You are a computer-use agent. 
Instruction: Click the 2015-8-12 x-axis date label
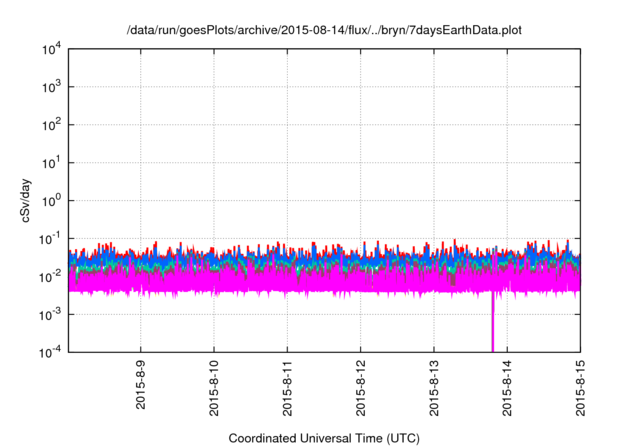coord(360,388)
